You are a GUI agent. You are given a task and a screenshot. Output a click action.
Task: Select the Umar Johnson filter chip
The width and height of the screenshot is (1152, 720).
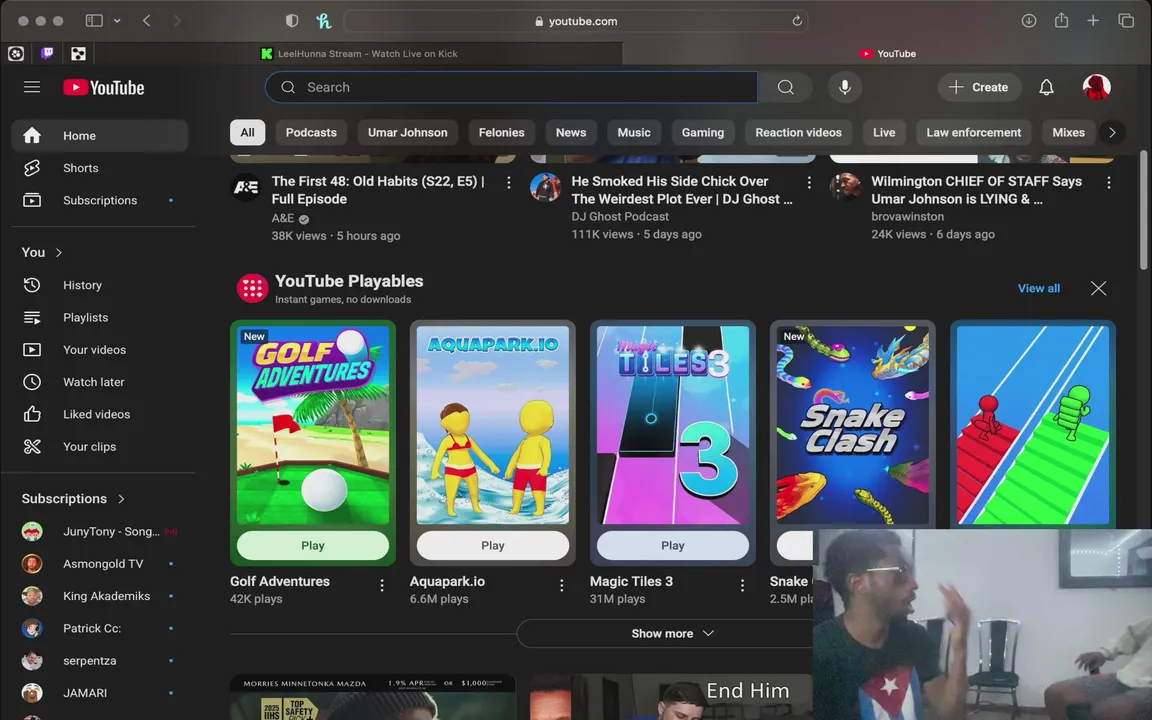tap(407, 132)
